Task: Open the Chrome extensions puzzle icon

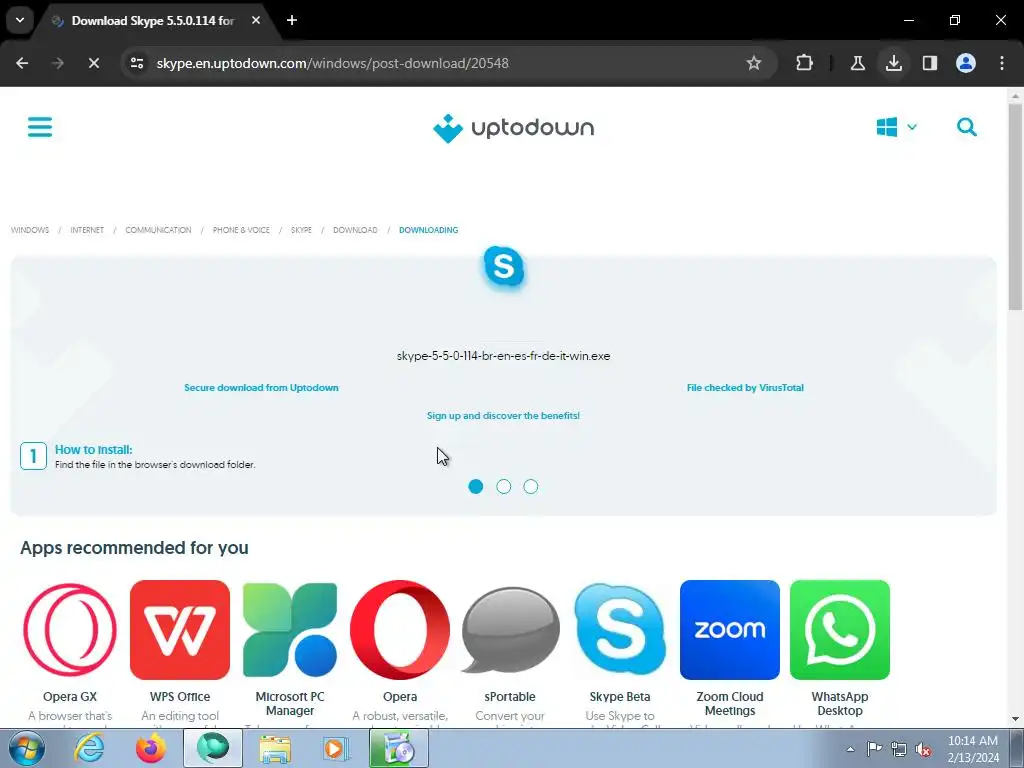Action: (x=805, y=63)
